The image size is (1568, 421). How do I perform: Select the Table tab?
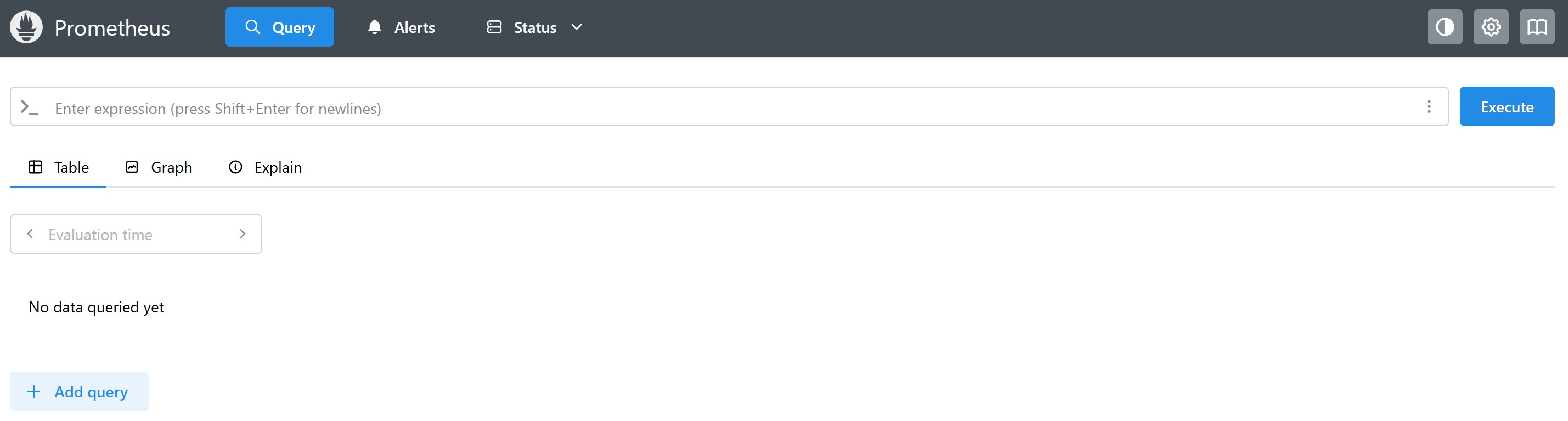coord(59,167)
